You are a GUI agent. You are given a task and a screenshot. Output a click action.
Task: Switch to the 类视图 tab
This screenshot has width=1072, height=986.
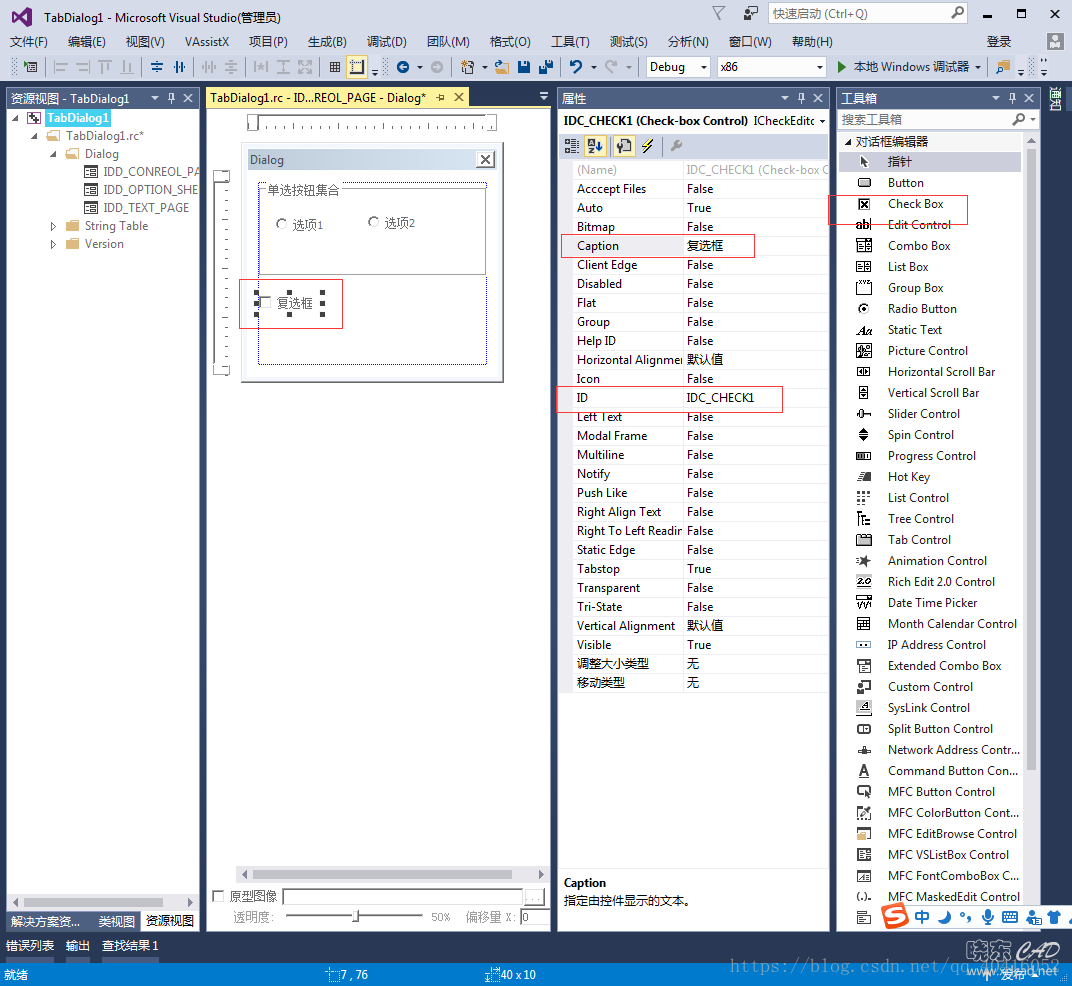tap(116, 921)
